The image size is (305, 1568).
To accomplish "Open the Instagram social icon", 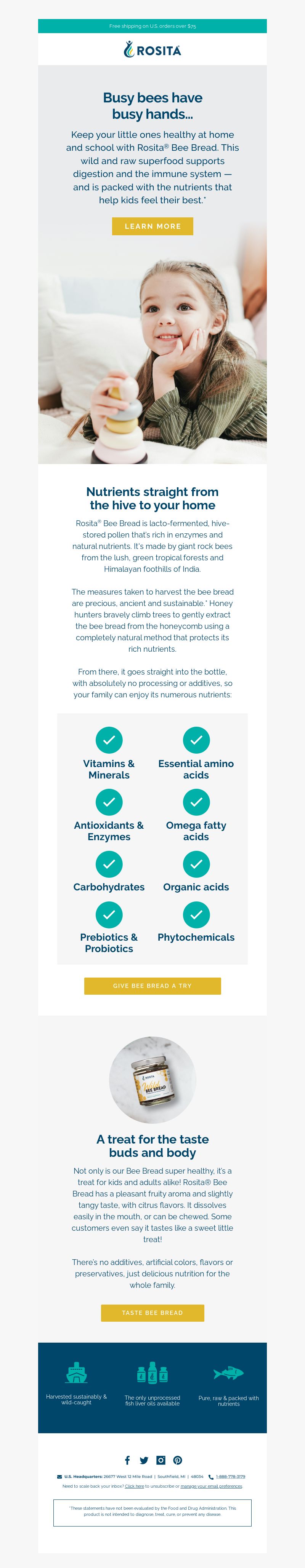I will (x=161, y=1460).
